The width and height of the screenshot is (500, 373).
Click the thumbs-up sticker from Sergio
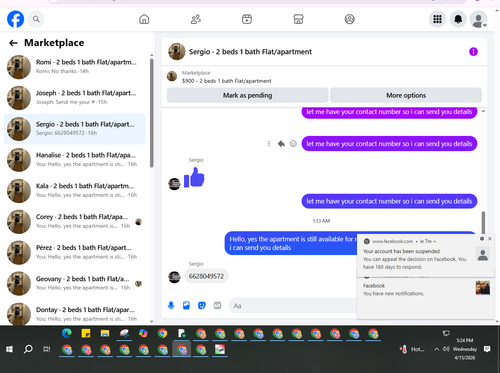tap(194, 177)
